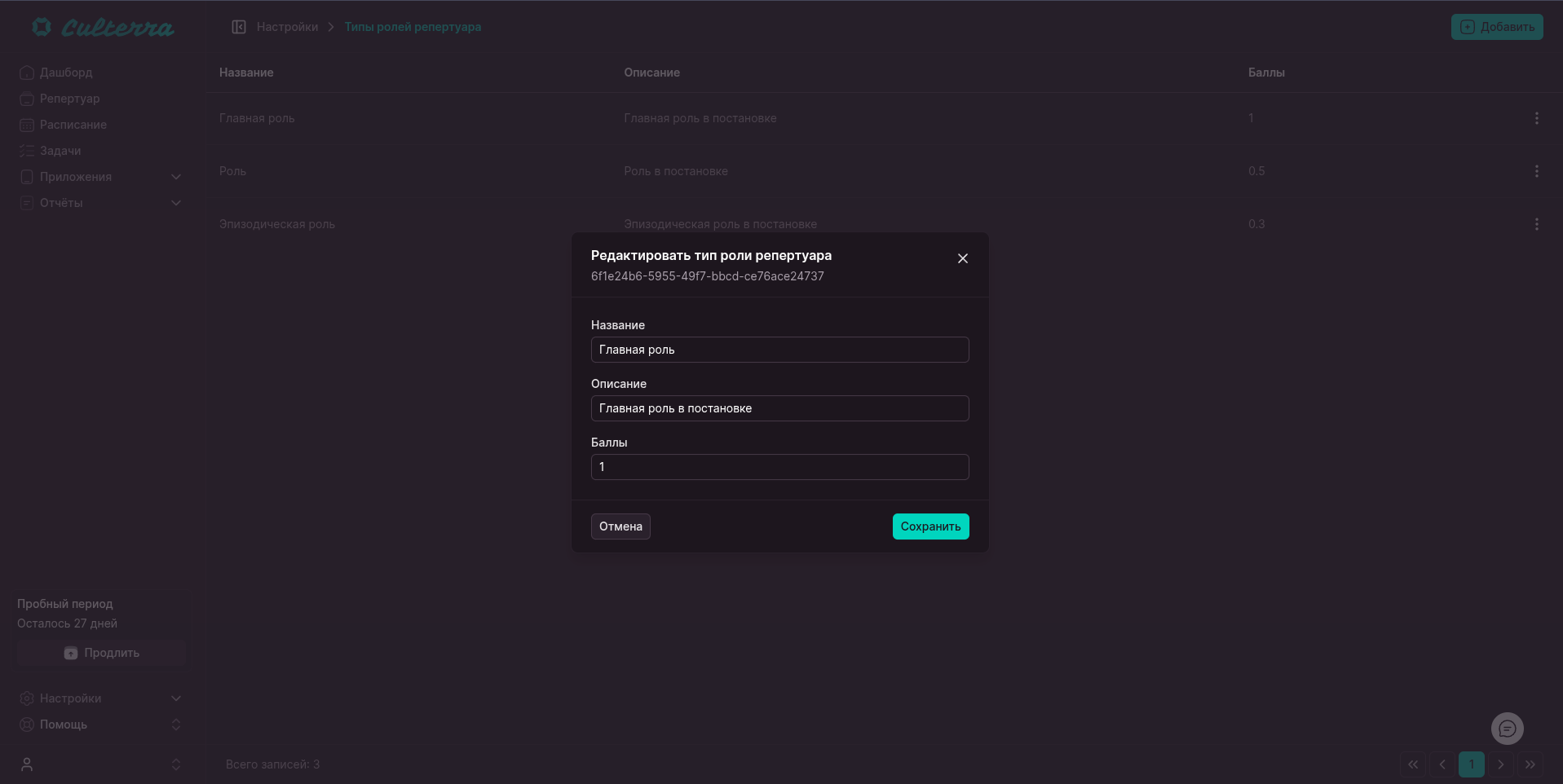Go to the first page
Image resolution: width=1563 pixels, height=784 pixels.
click(x=1413, y=764)
